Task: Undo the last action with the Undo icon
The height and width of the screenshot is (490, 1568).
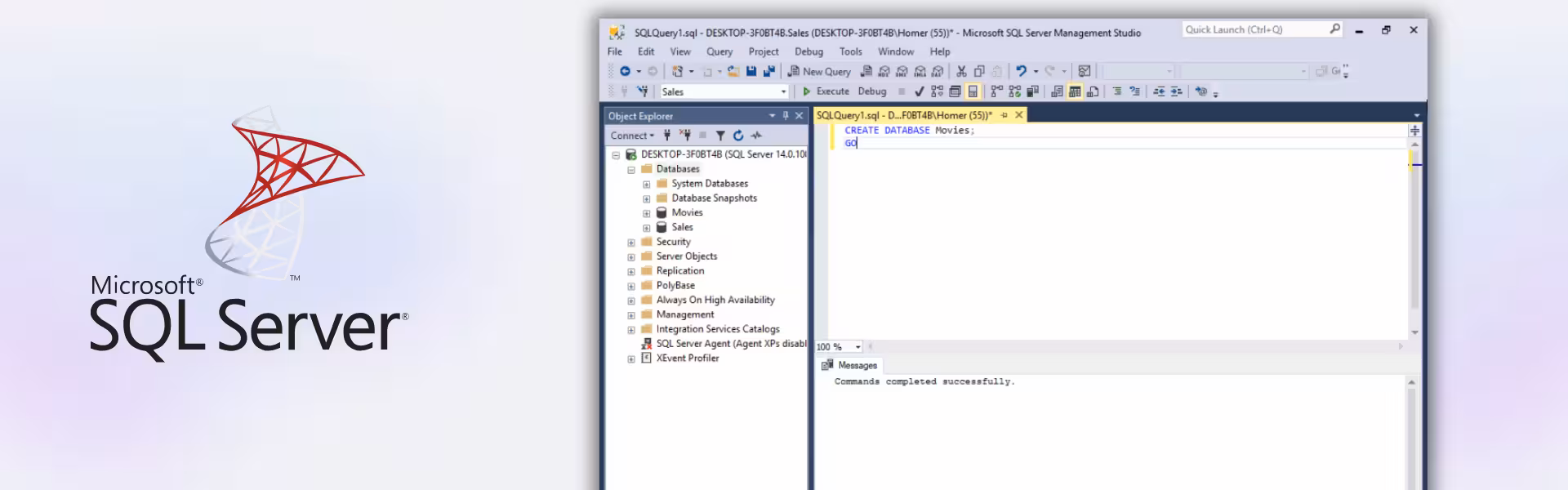Action: tap(1022, 71)
